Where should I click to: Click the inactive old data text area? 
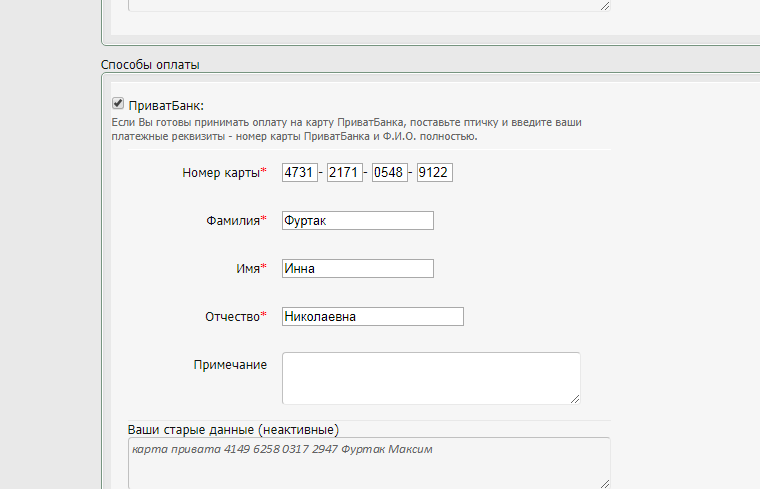[368, 463]
